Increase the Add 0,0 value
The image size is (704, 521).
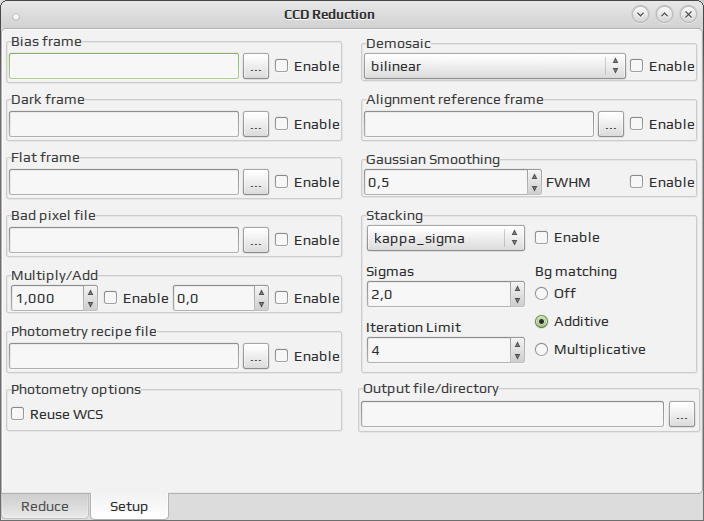(261, 292)
